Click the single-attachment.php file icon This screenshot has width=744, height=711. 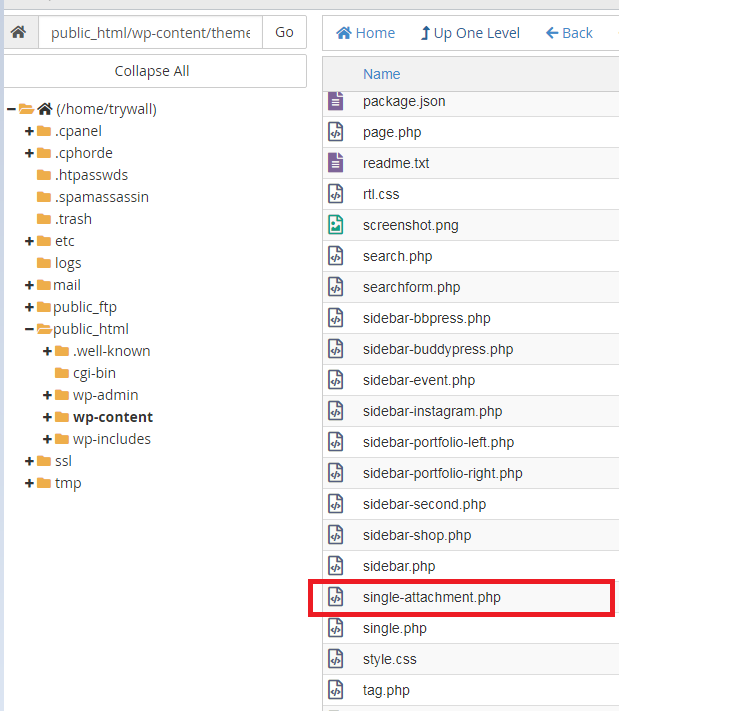tap(336, 598)
